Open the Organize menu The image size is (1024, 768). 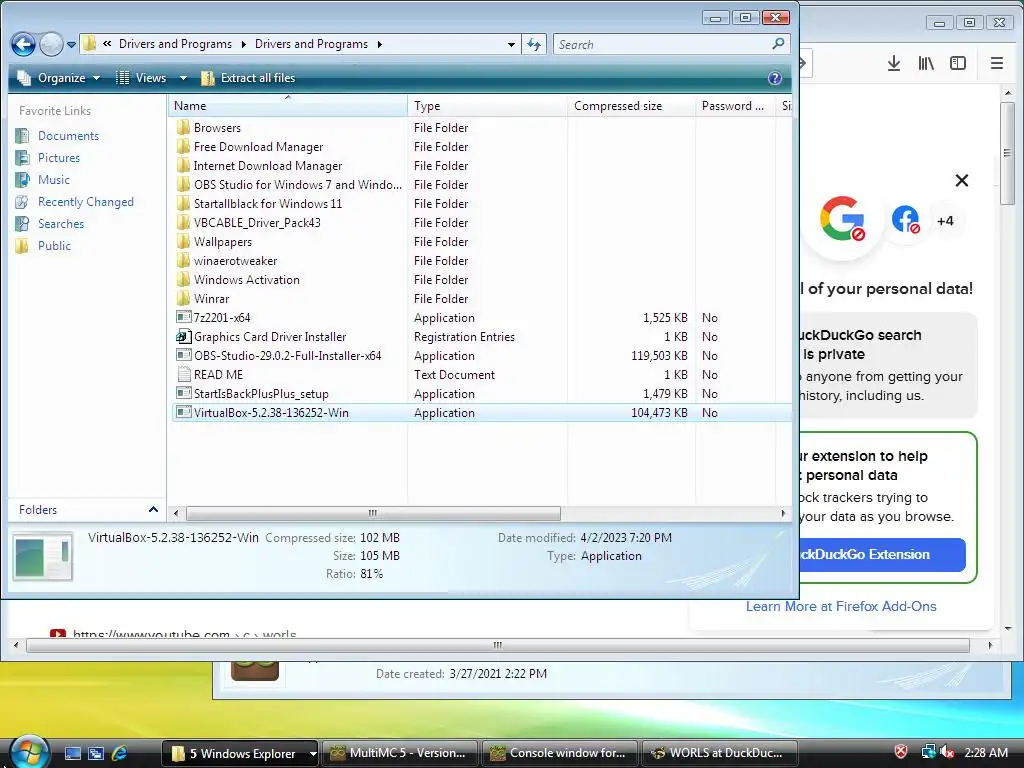[x=59, y=78]
